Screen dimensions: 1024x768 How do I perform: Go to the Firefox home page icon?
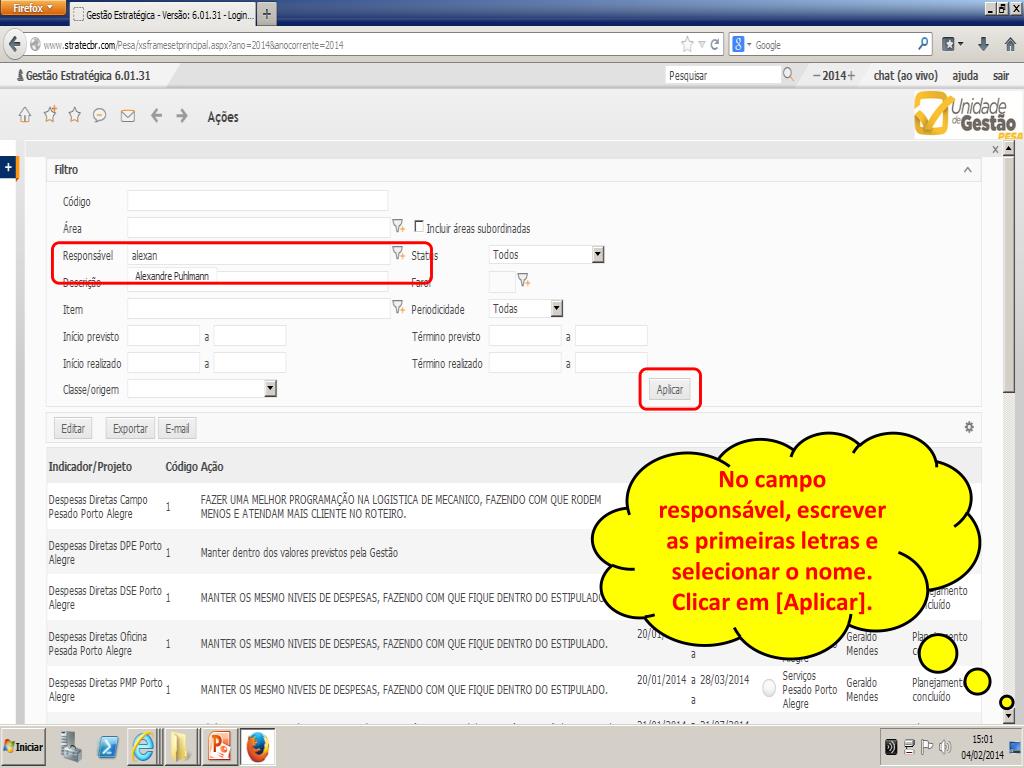1010,44
